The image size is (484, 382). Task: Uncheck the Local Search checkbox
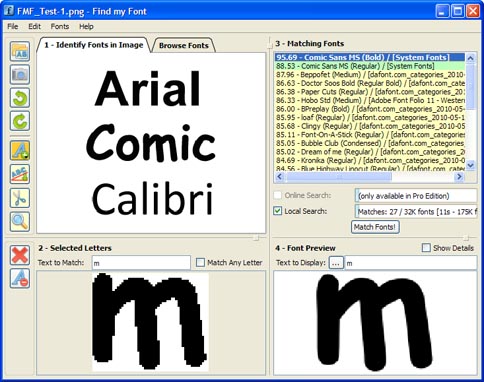click(278, 211)
